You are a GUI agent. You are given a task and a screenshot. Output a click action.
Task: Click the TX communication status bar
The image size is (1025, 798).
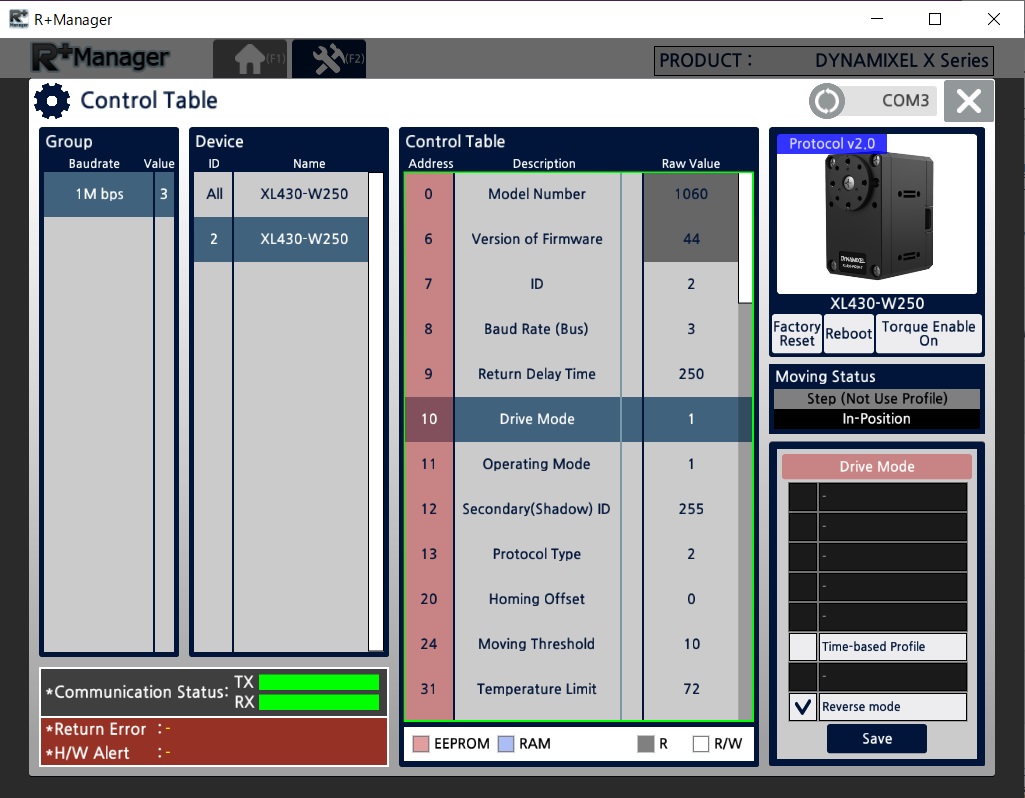319,682
